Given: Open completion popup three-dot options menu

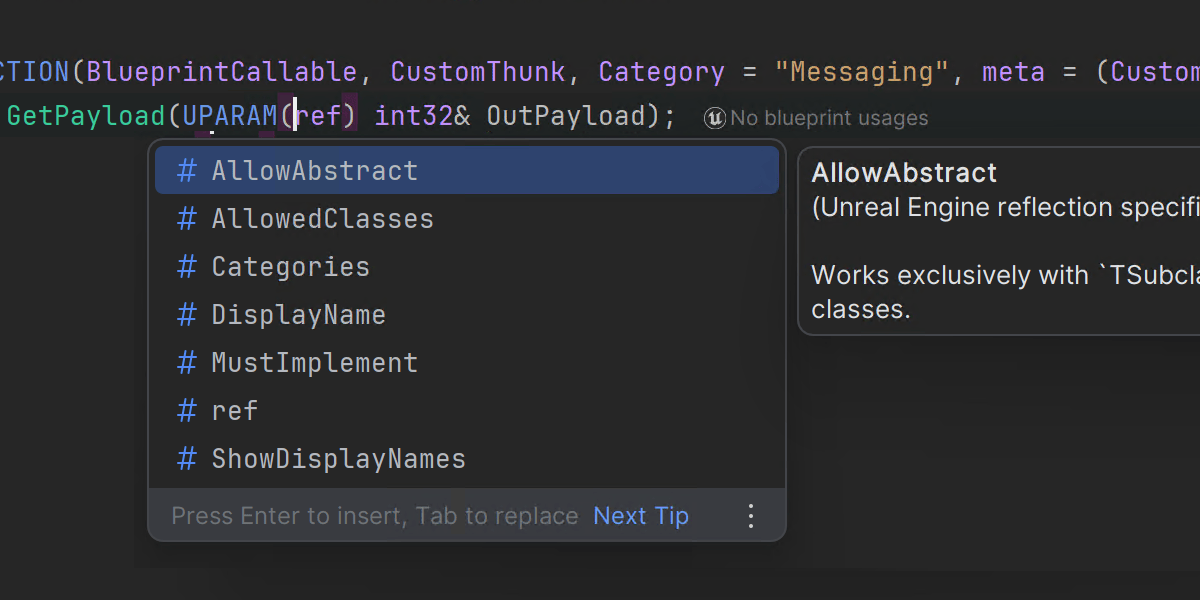Looking at the screenshot, I should click(751, 516).
